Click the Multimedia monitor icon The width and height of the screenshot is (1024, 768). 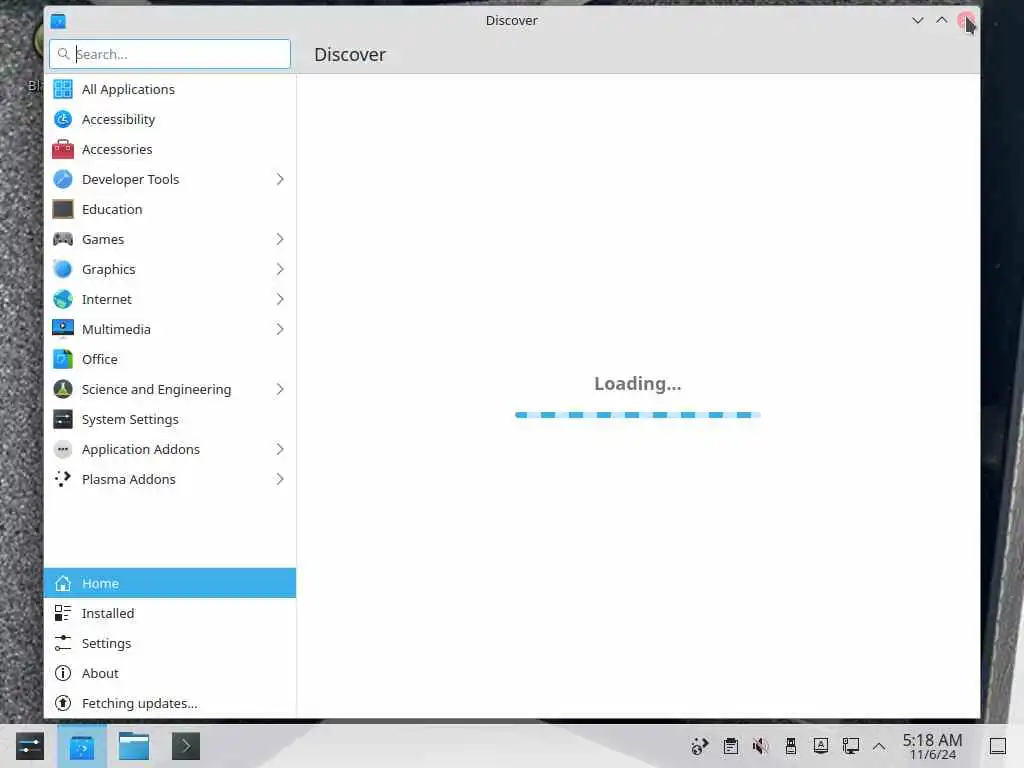click(x=63, y=329)
